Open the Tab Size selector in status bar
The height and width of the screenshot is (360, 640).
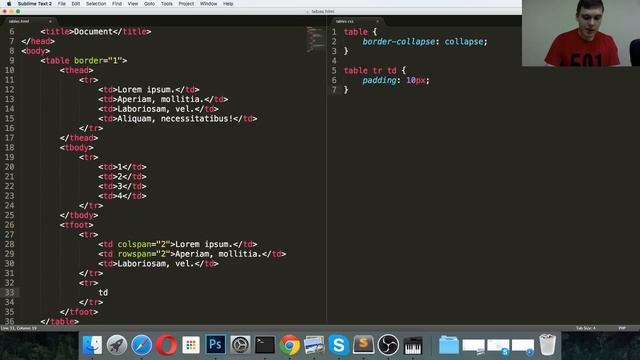click(586, 328)
